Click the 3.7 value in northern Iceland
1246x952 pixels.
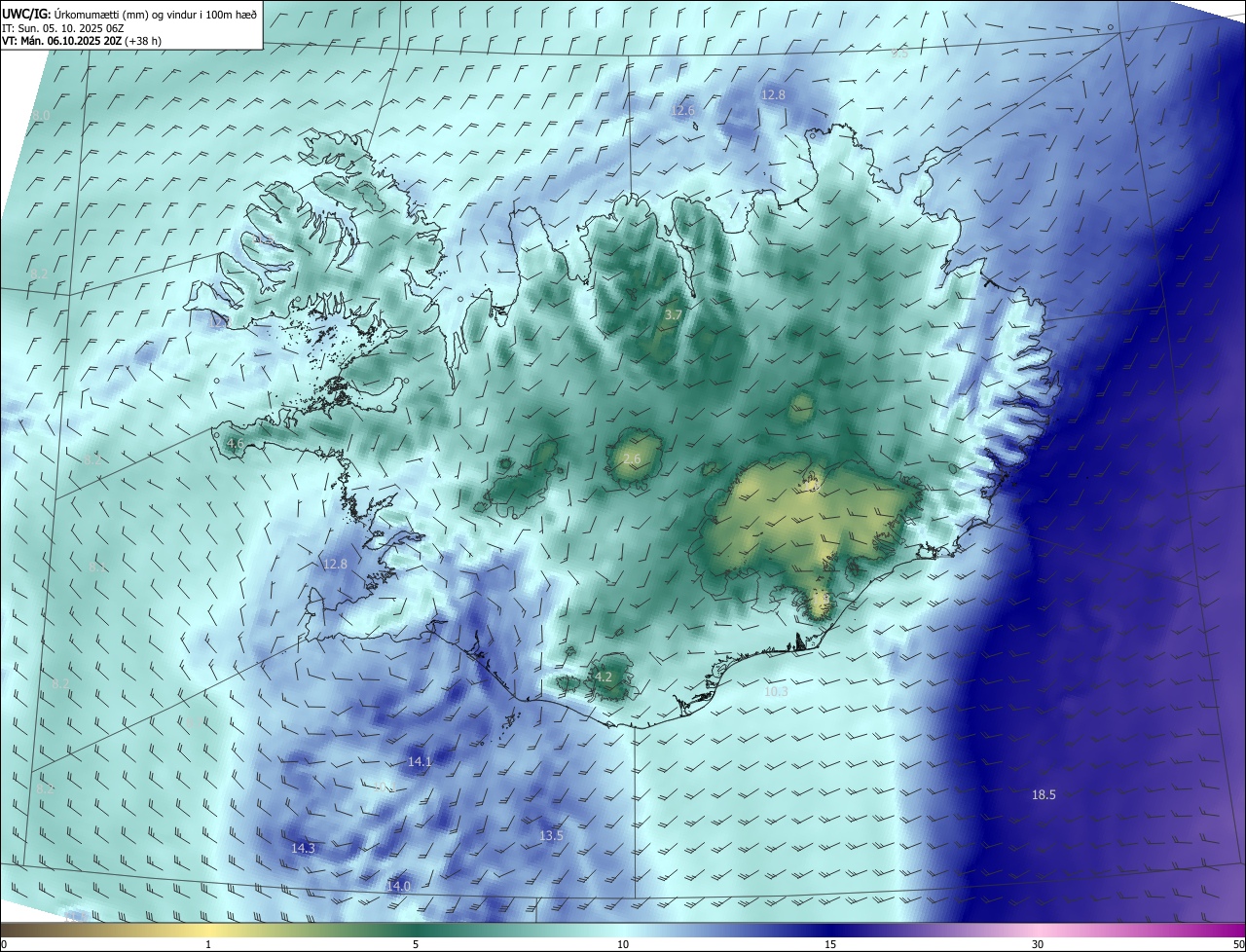tap(674, 315)
